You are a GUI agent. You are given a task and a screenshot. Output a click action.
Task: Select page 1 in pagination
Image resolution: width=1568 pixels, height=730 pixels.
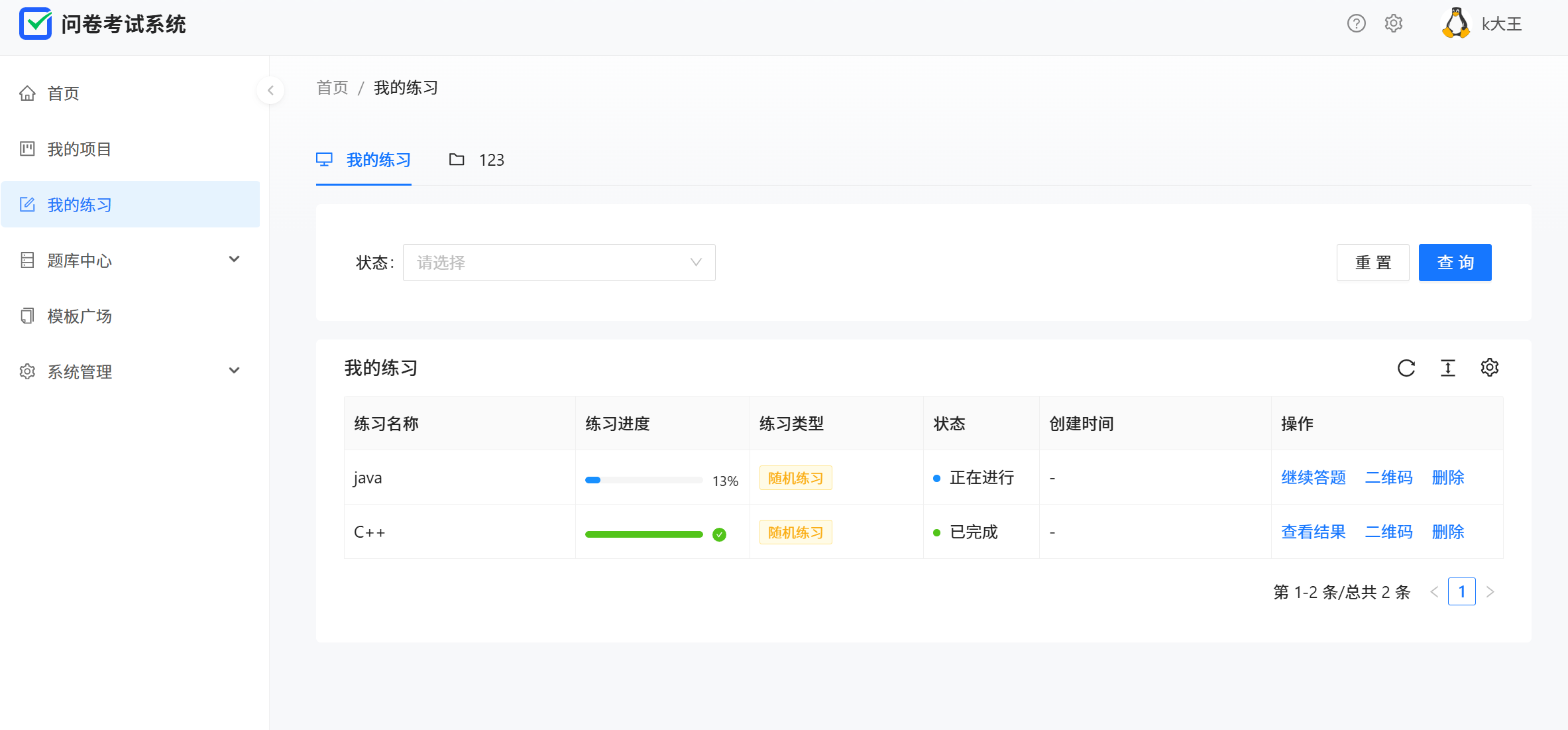pos(1461,591)
